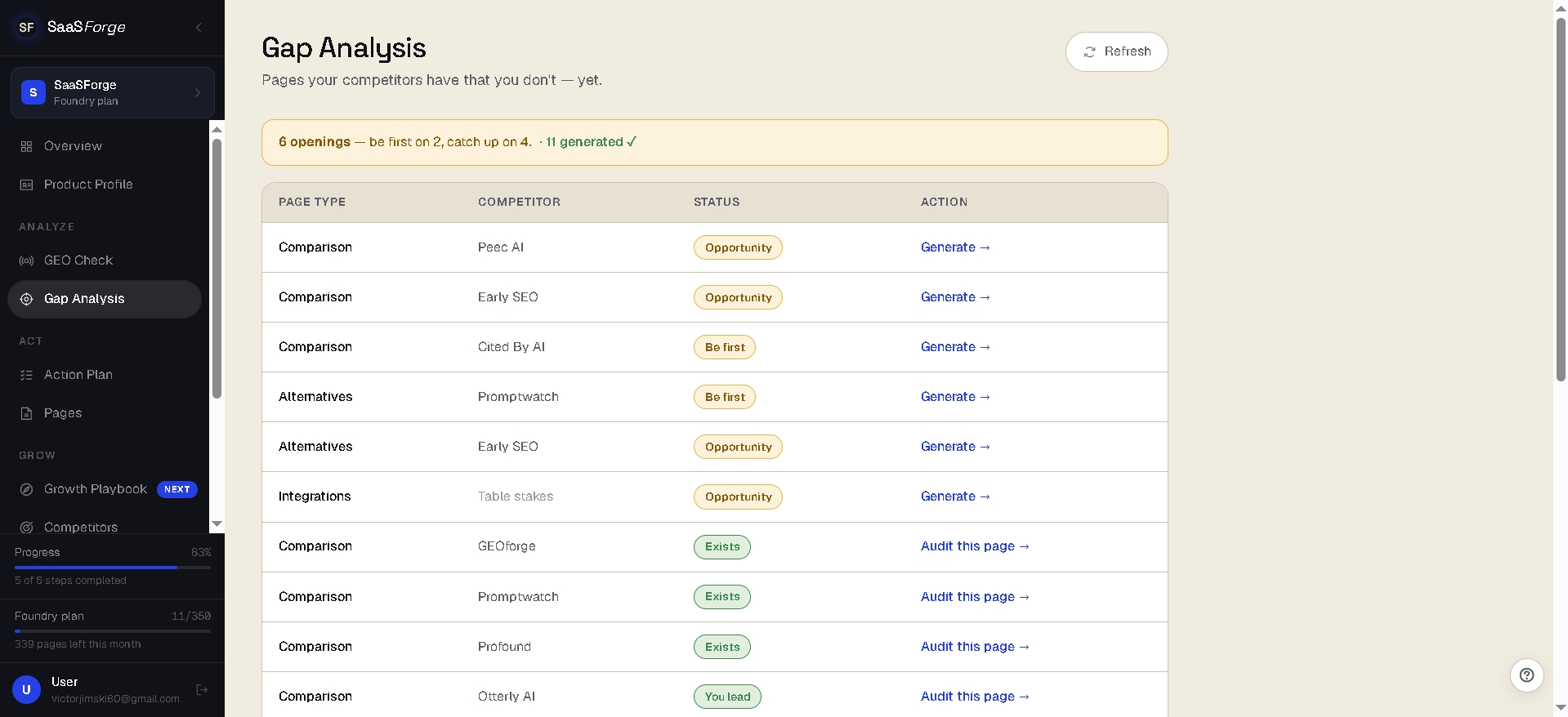Screen dimensions: 1568x717
Task: Click the GEO Check broadcast icon
Action: 26,261
